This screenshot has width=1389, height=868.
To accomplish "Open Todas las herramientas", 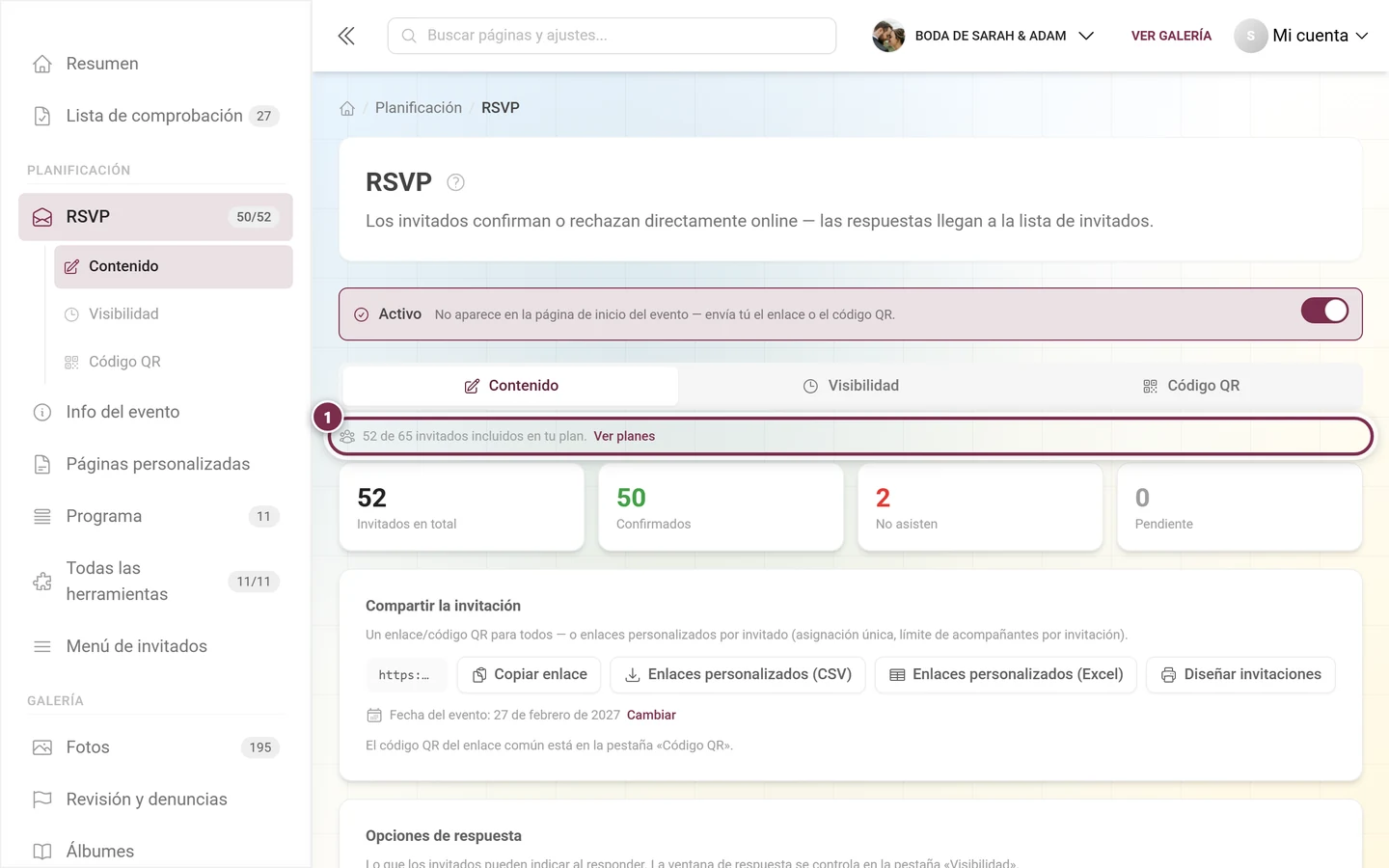I will click(155, 582).
